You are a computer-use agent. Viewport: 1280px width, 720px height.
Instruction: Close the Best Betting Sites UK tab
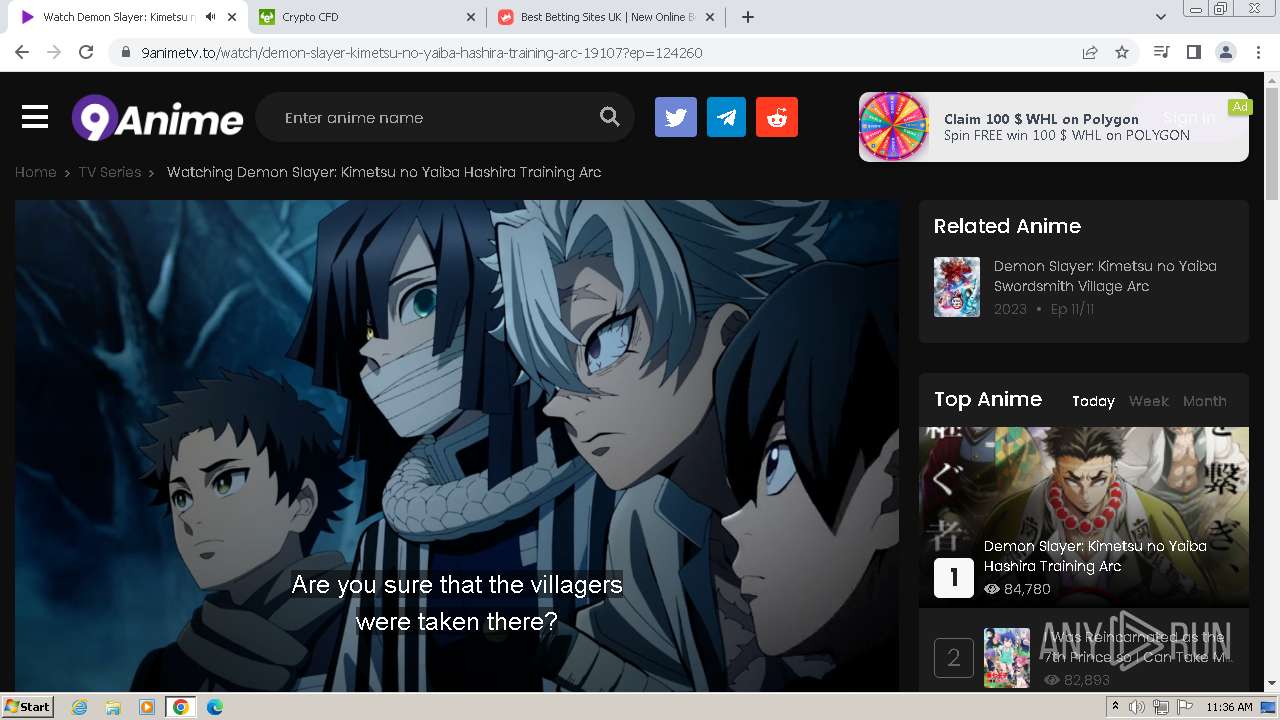[710, 17]
